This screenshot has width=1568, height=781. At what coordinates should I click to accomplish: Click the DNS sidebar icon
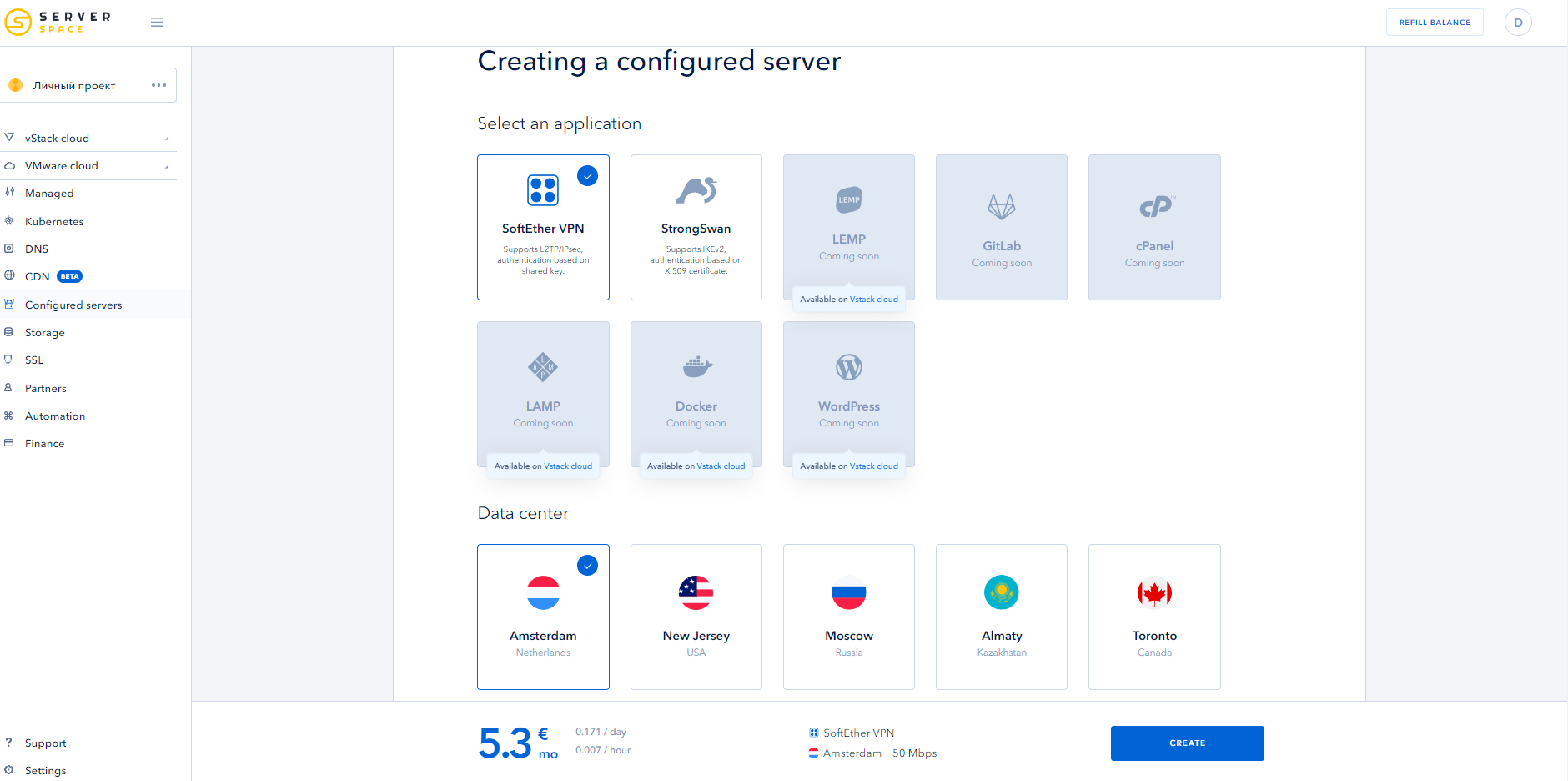pos(9,248)
